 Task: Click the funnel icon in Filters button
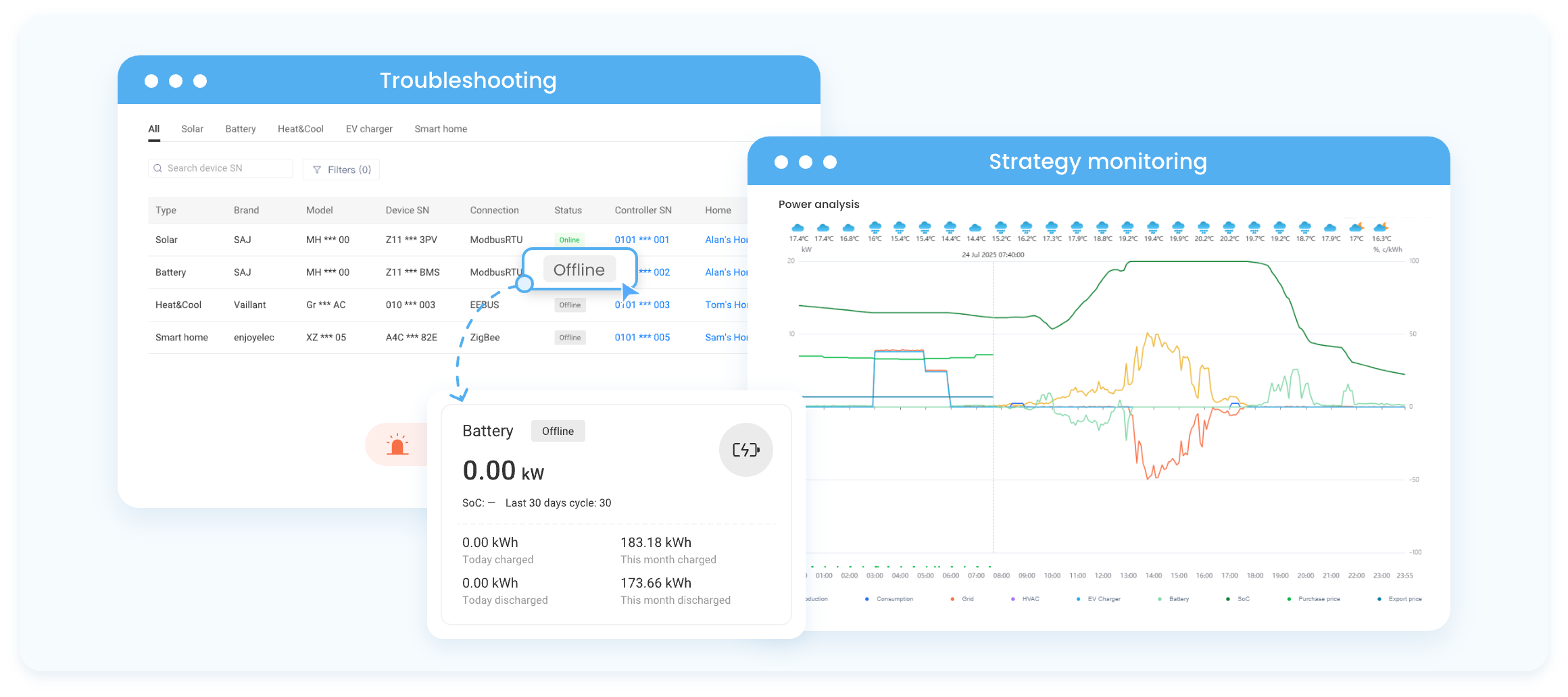click(317, 170)
